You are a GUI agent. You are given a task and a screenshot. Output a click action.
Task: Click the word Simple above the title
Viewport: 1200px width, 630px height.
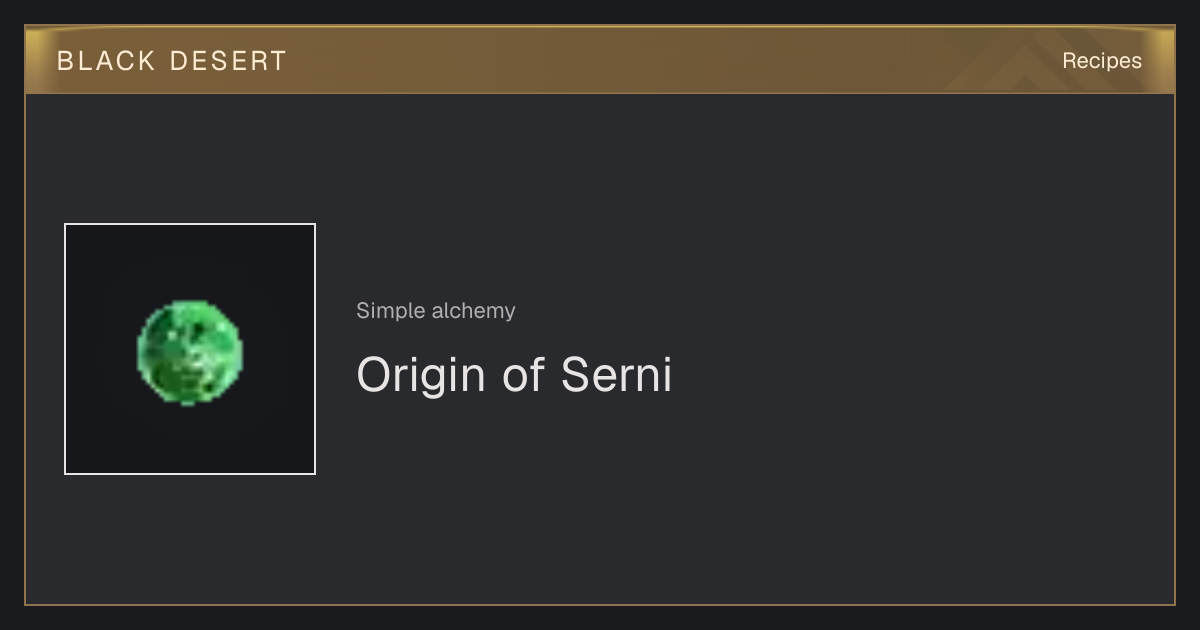click(x=391, y=312)
